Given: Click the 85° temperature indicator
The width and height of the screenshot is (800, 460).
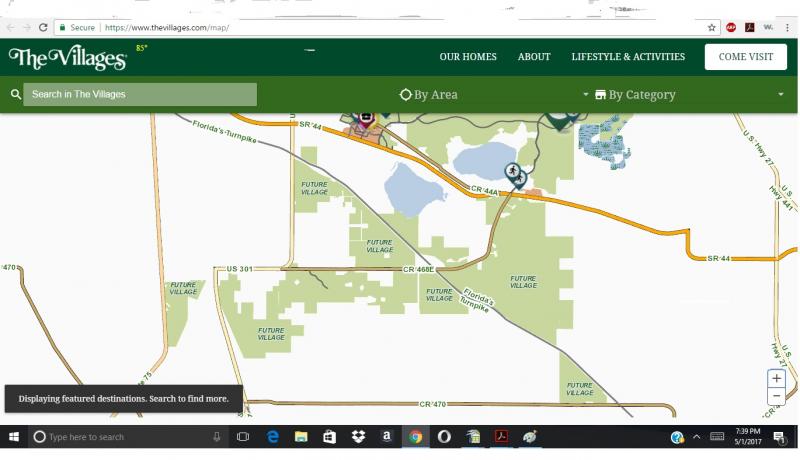Looking at the screenshot, I should (142, 48).
